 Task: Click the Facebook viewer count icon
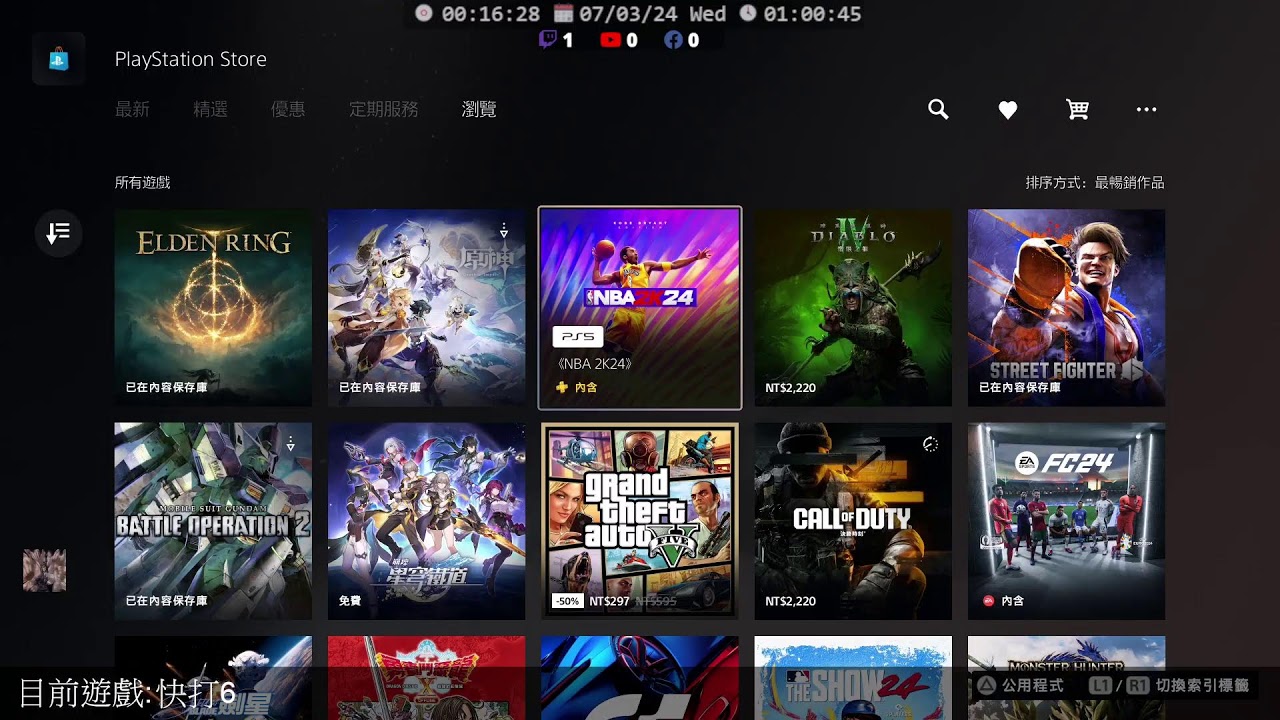point(673,40)
